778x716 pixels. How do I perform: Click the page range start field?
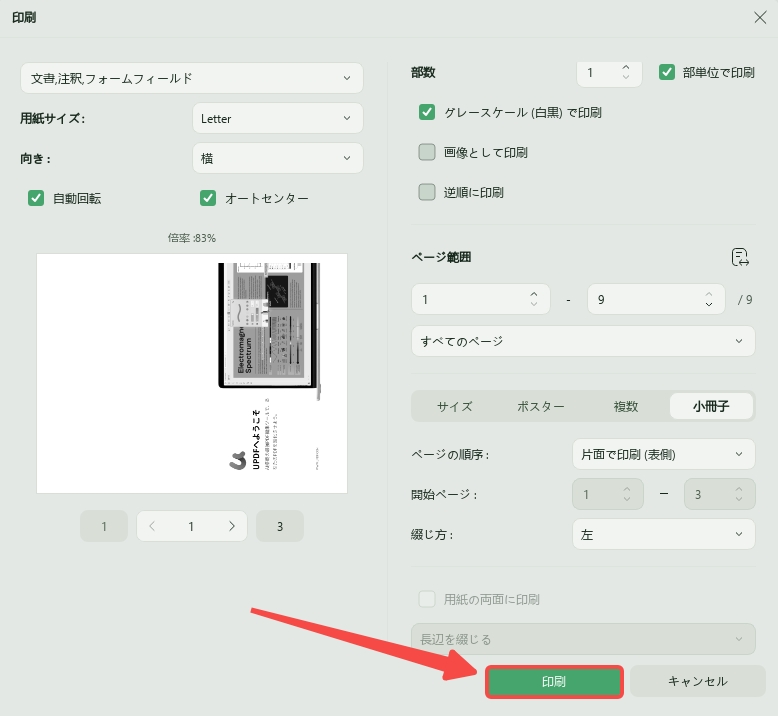480,299
